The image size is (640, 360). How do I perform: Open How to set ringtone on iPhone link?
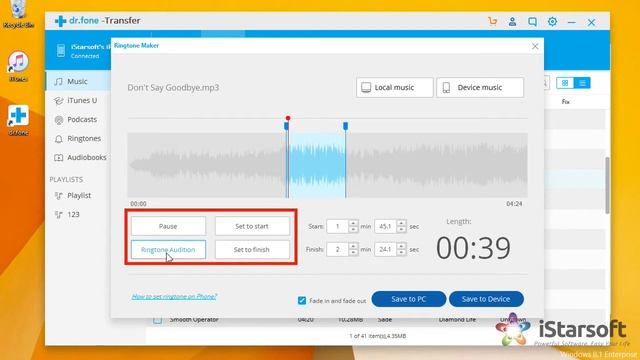(175, 297)
